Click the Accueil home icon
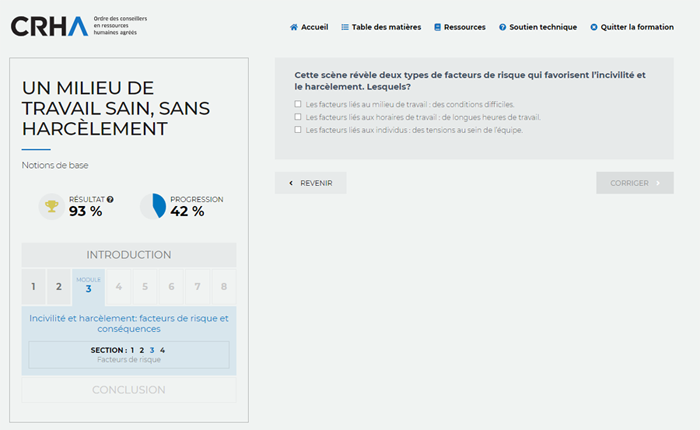The width and height of the screenshot is (700, 430). tap(294, 27)
